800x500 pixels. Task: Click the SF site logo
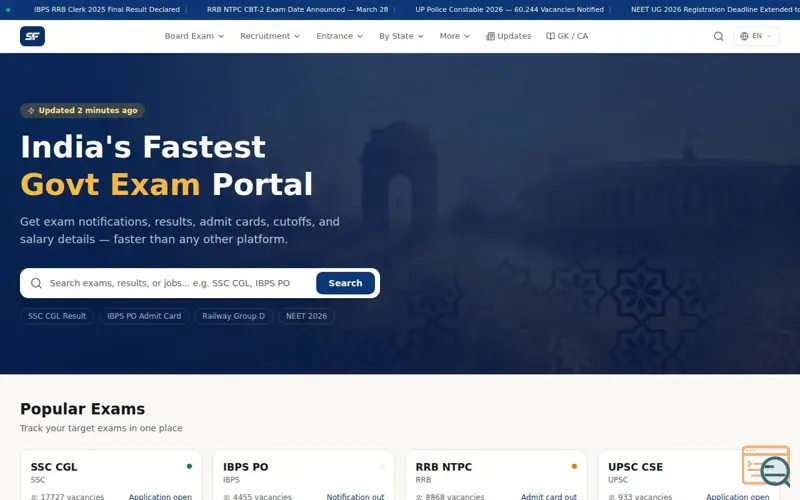[32, 36]
